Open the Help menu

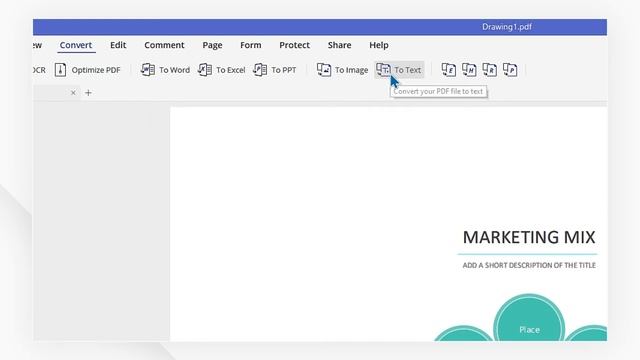click(379, 45)
